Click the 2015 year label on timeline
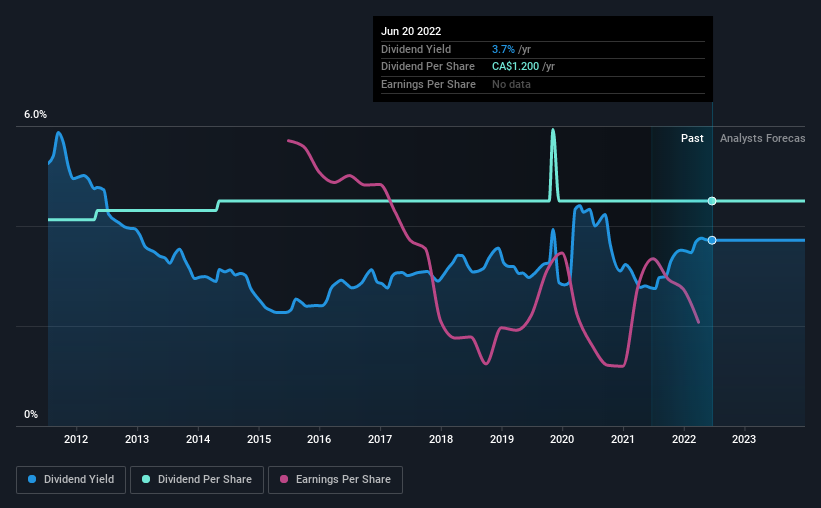821x508 pixels. click(x=259, y=439)
